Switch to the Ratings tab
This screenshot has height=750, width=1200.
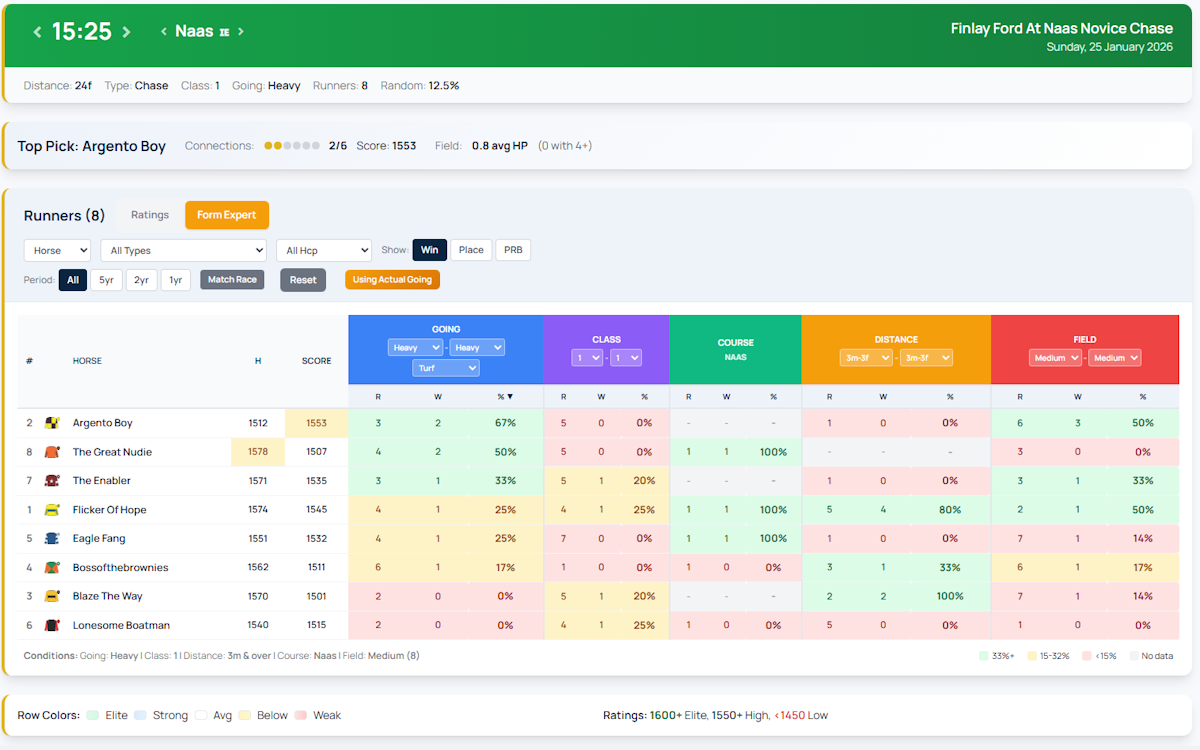[x=148, y=214]
